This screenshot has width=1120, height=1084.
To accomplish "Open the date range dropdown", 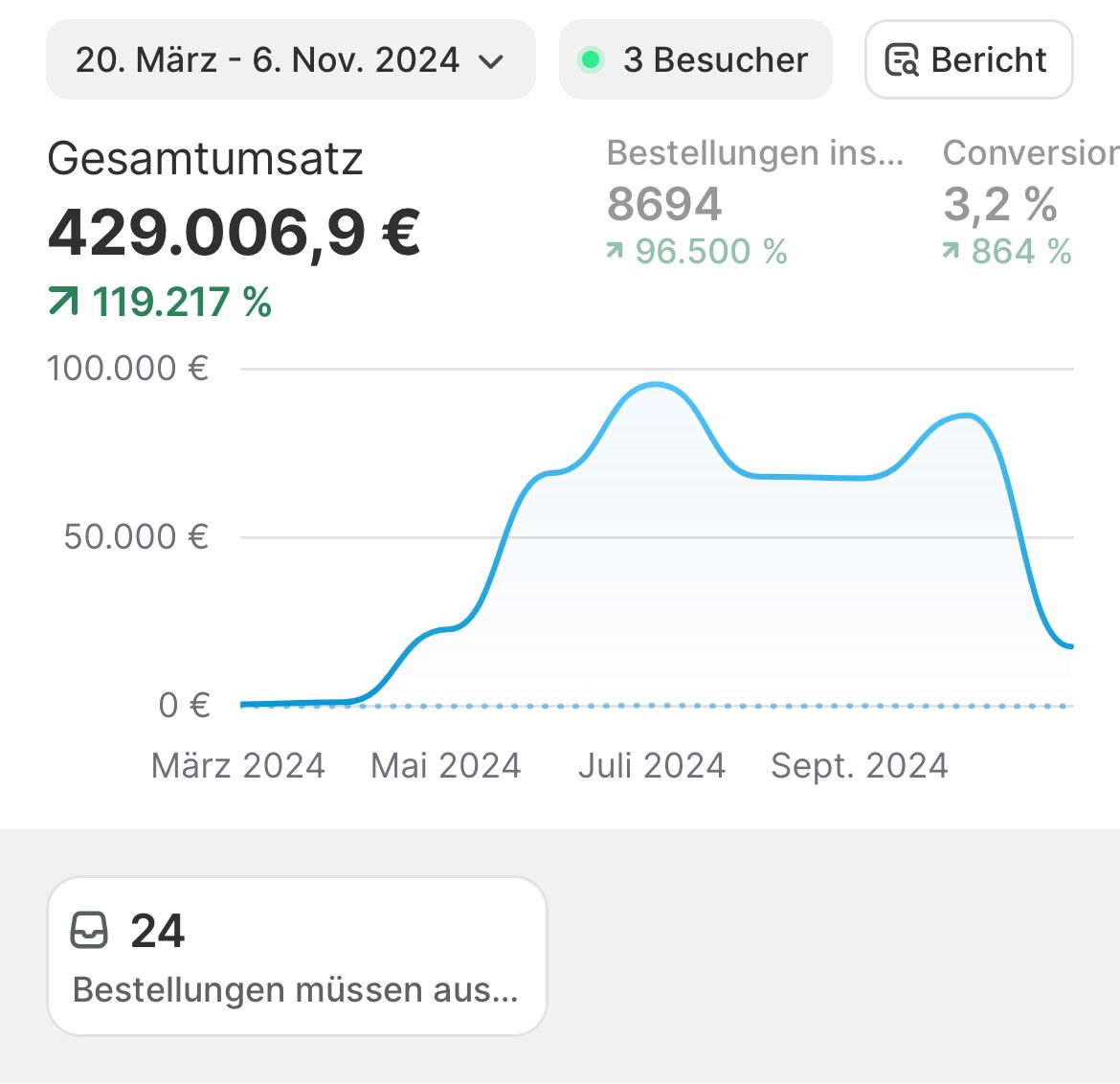I will point(268,60).
